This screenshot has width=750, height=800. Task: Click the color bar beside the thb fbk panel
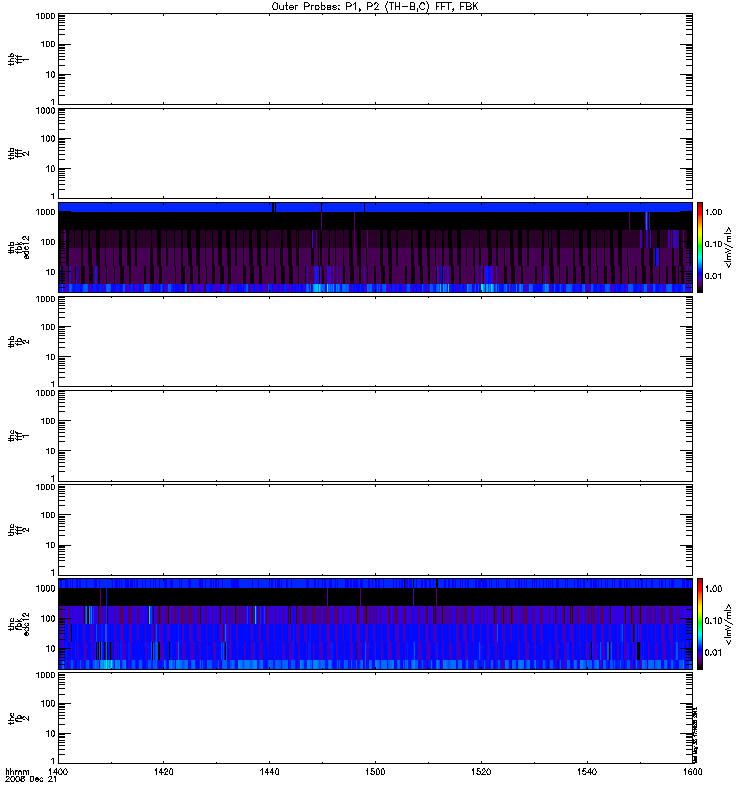click(700, 247)
